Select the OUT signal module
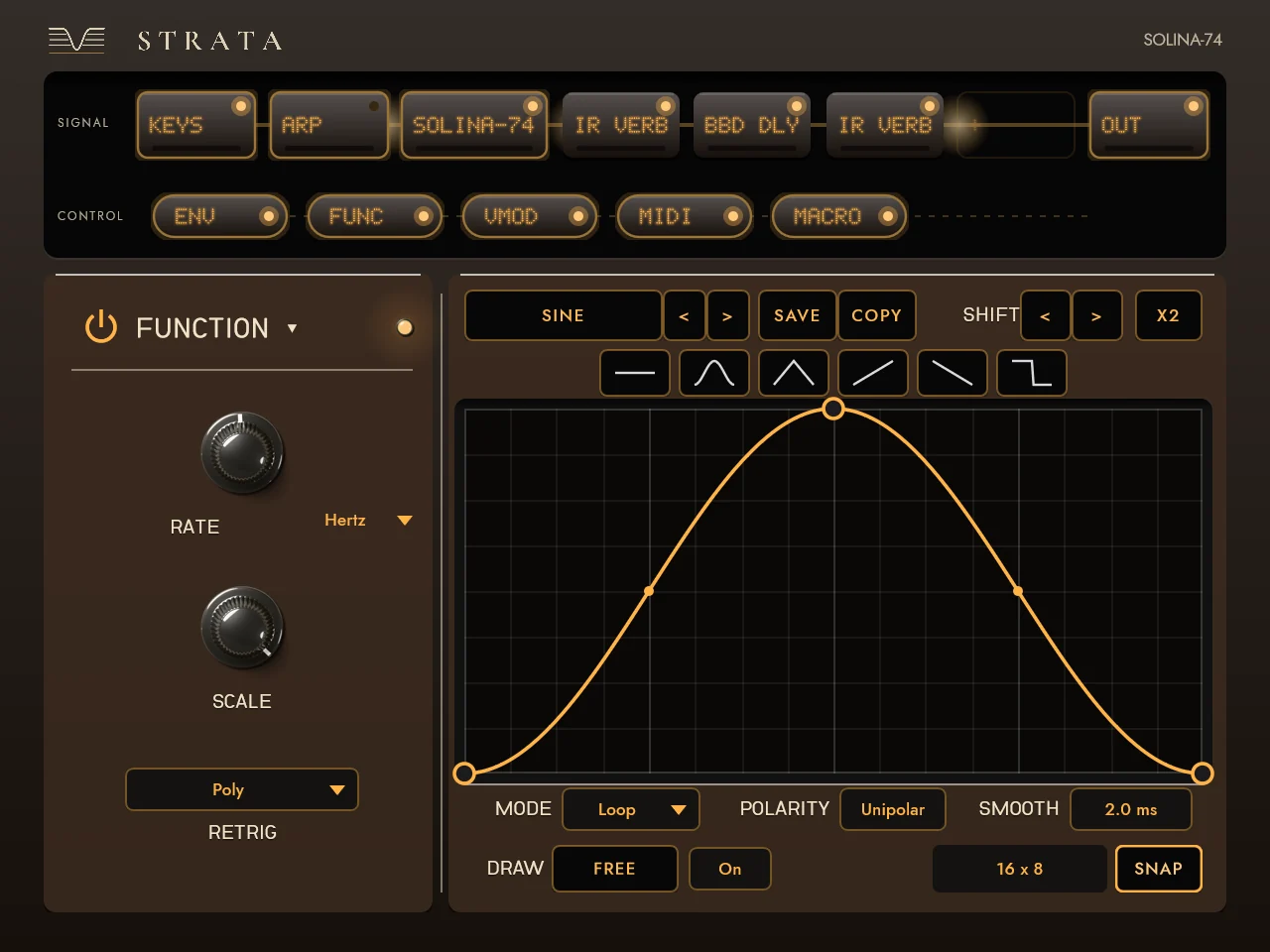1270x952 pixels. click(1149, 125)
